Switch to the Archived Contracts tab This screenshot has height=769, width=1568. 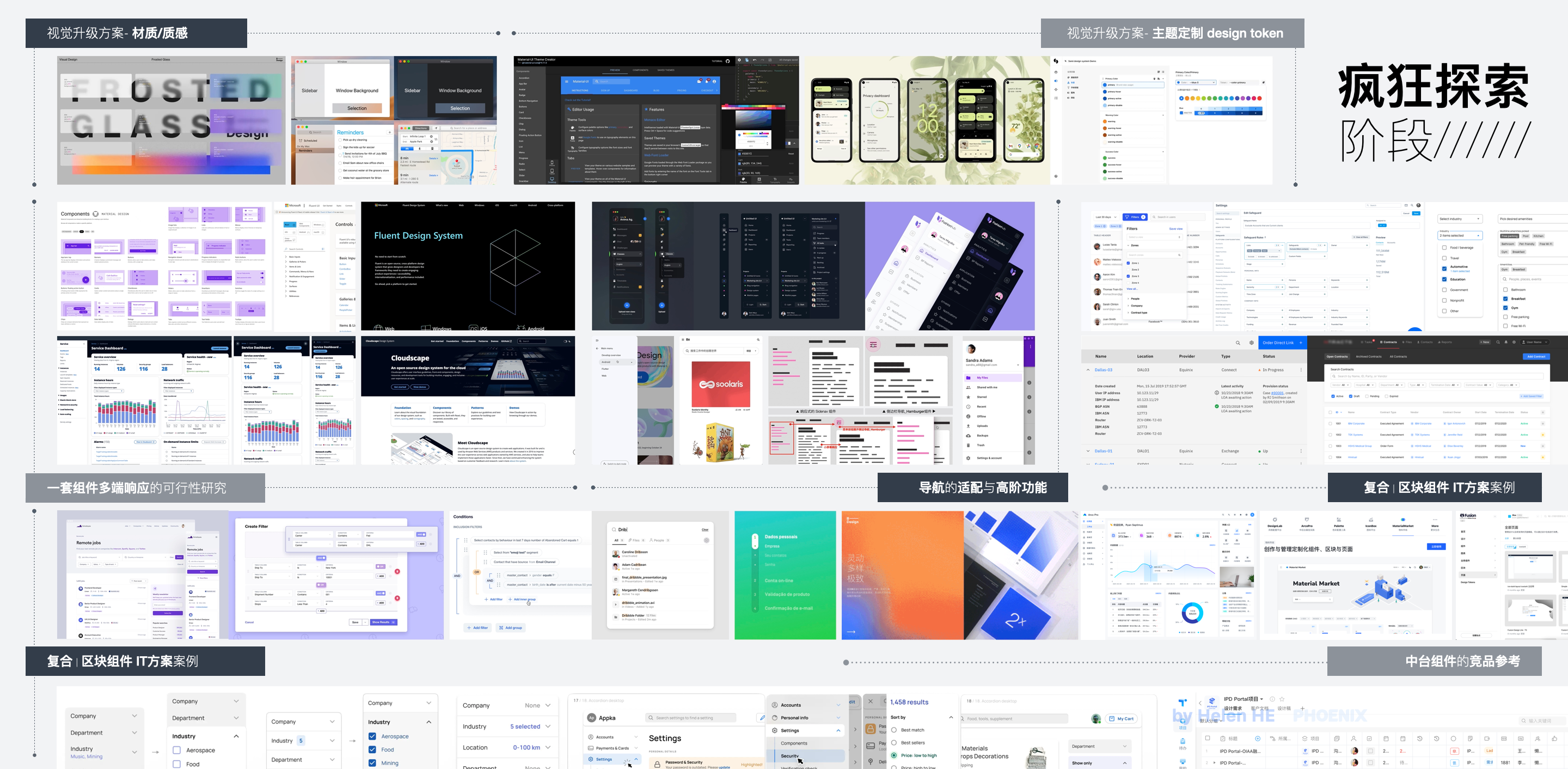[x=1369, y=356]
